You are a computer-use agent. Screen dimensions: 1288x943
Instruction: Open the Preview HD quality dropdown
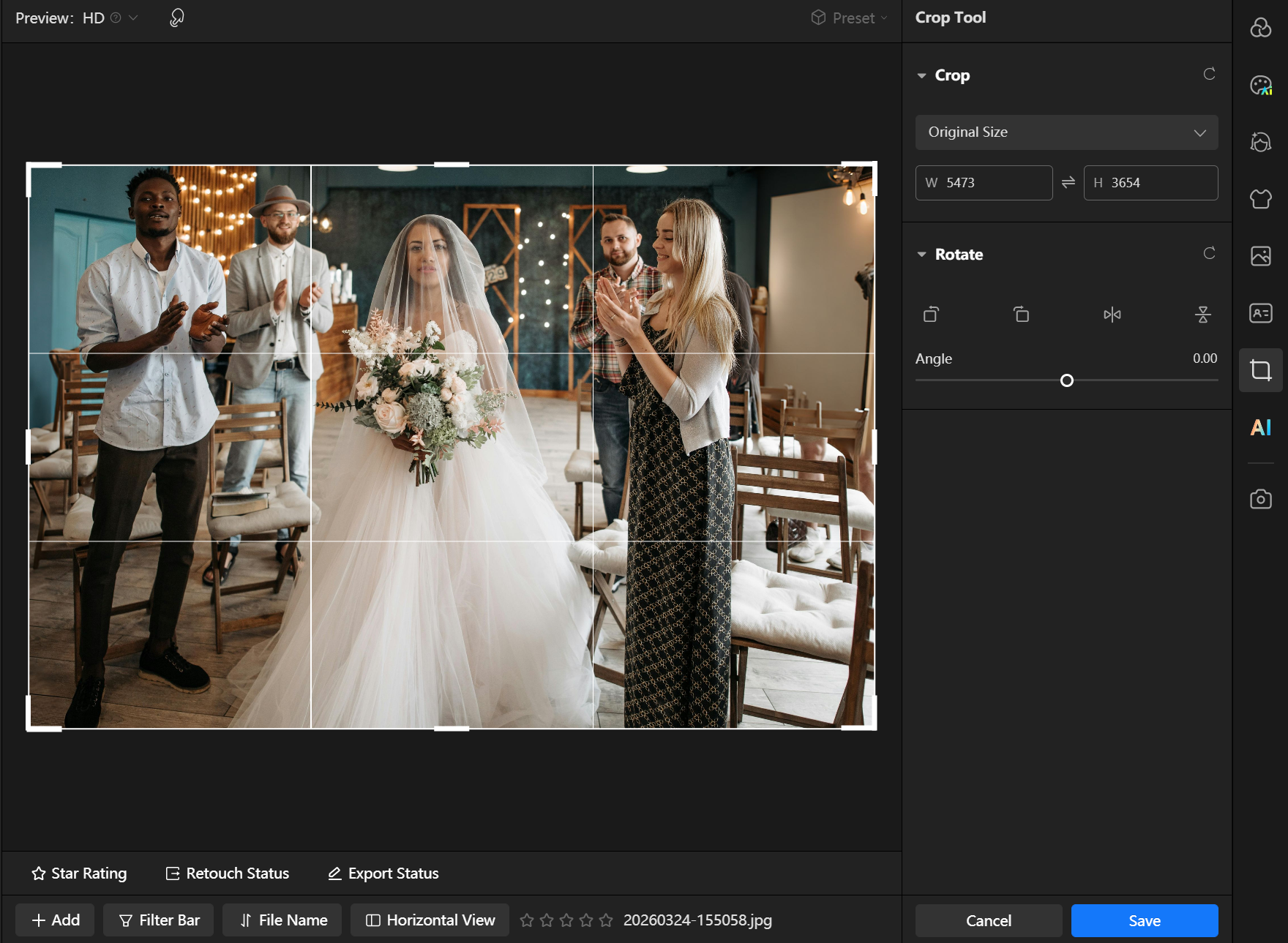click(132, 18)
